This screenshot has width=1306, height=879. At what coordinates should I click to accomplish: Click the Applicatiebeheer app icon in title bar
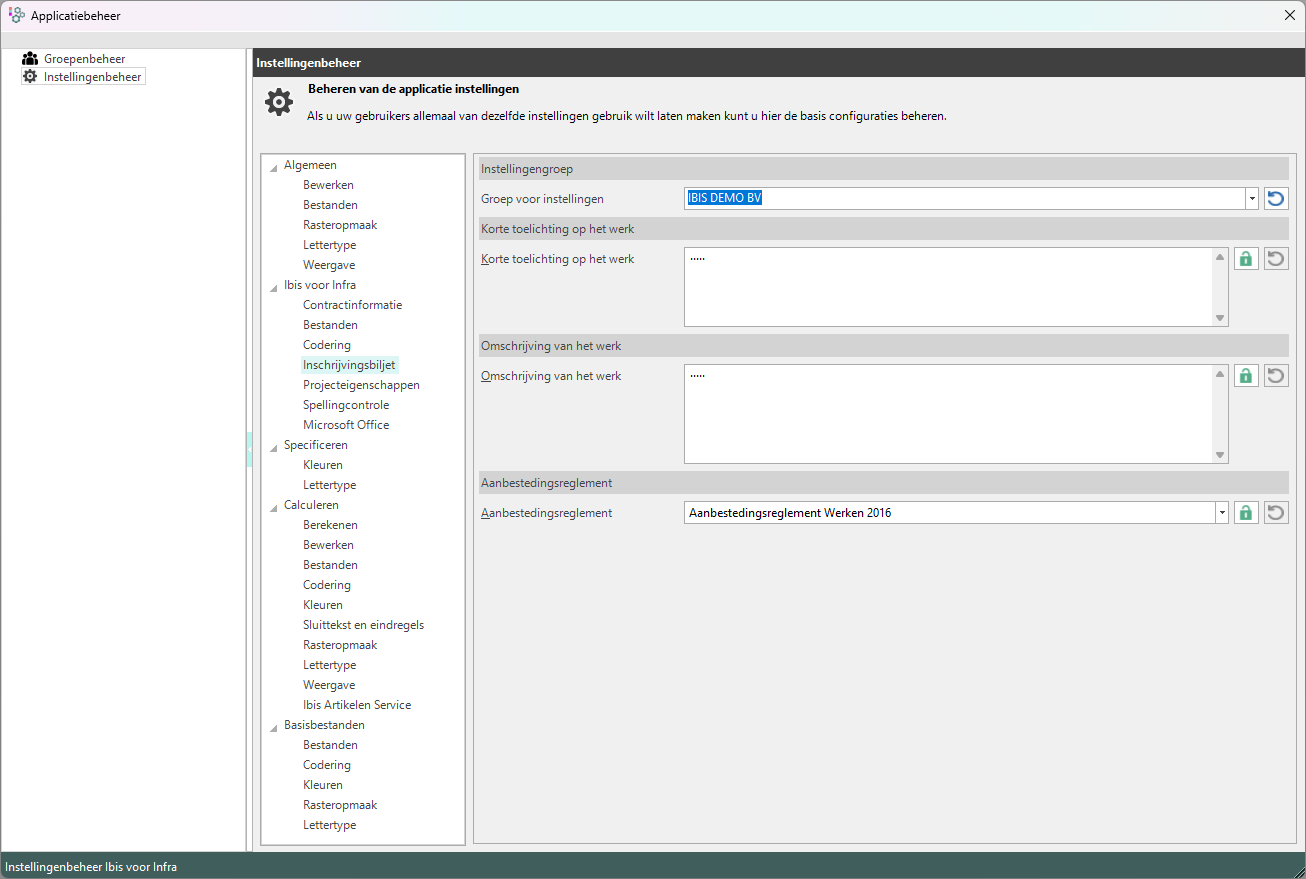point(16,15)
